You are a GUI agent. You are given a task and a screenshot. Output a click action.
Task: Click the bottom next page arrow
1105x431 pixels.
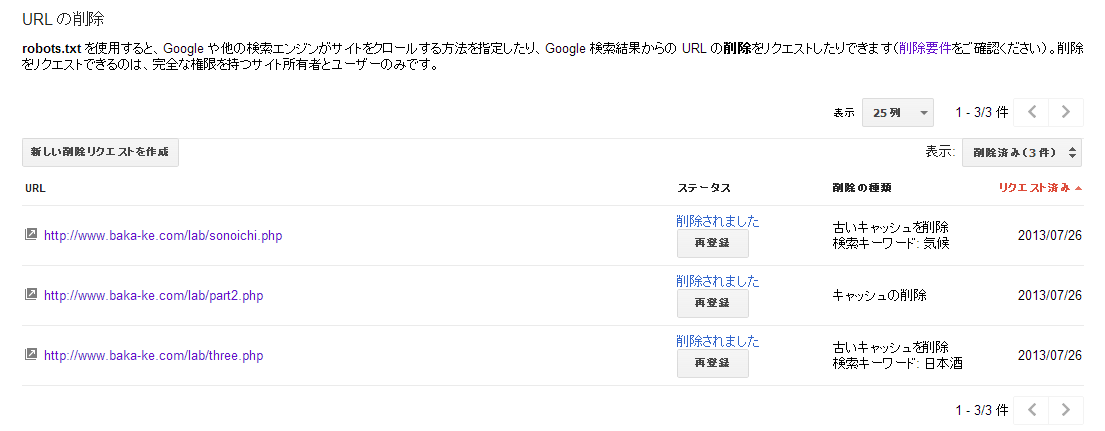pyautogui.click(x=1066, y=409)
